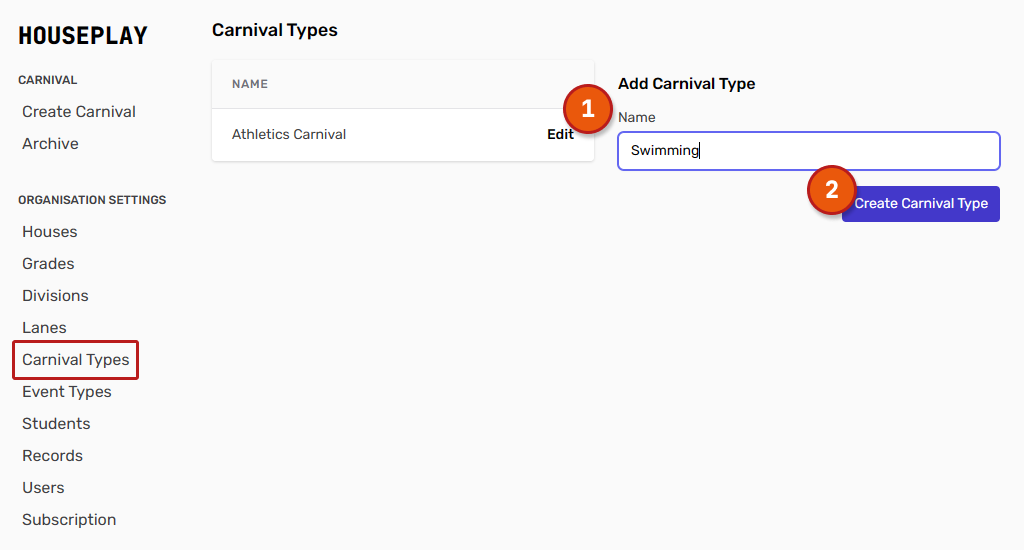1024x550 pixels.
Task: Navigate to Subscription settings
Action: 69,520
